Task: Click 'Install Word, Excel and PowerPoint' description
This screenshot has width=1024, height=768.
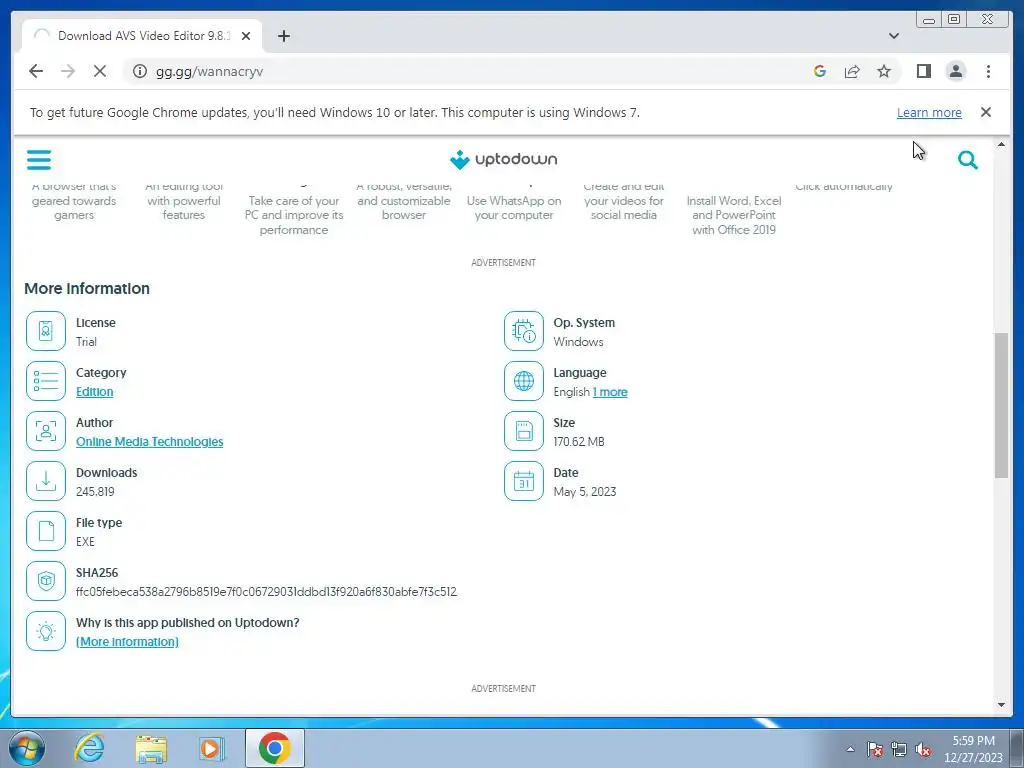Action: (x=734, y=215)
